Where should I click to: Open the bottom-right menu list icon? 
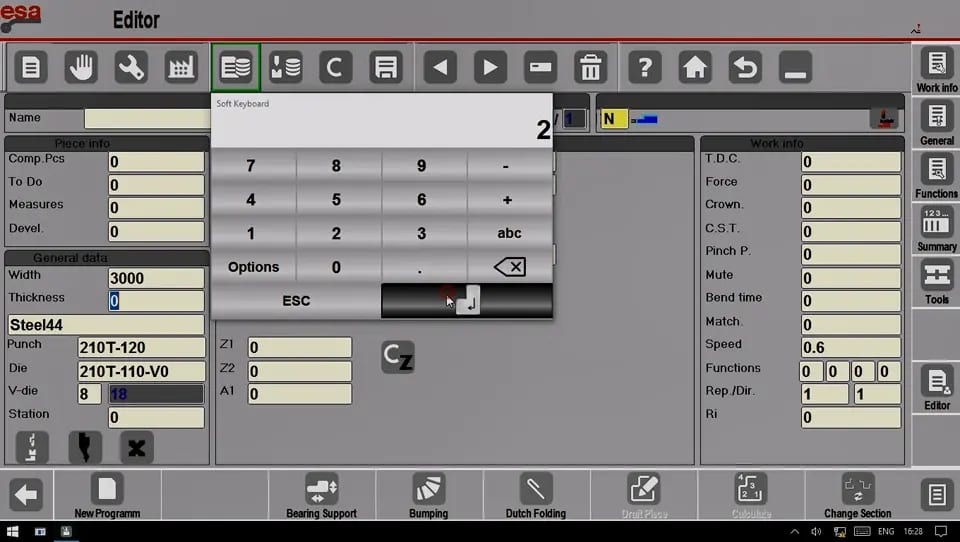(x=936, y=495)
